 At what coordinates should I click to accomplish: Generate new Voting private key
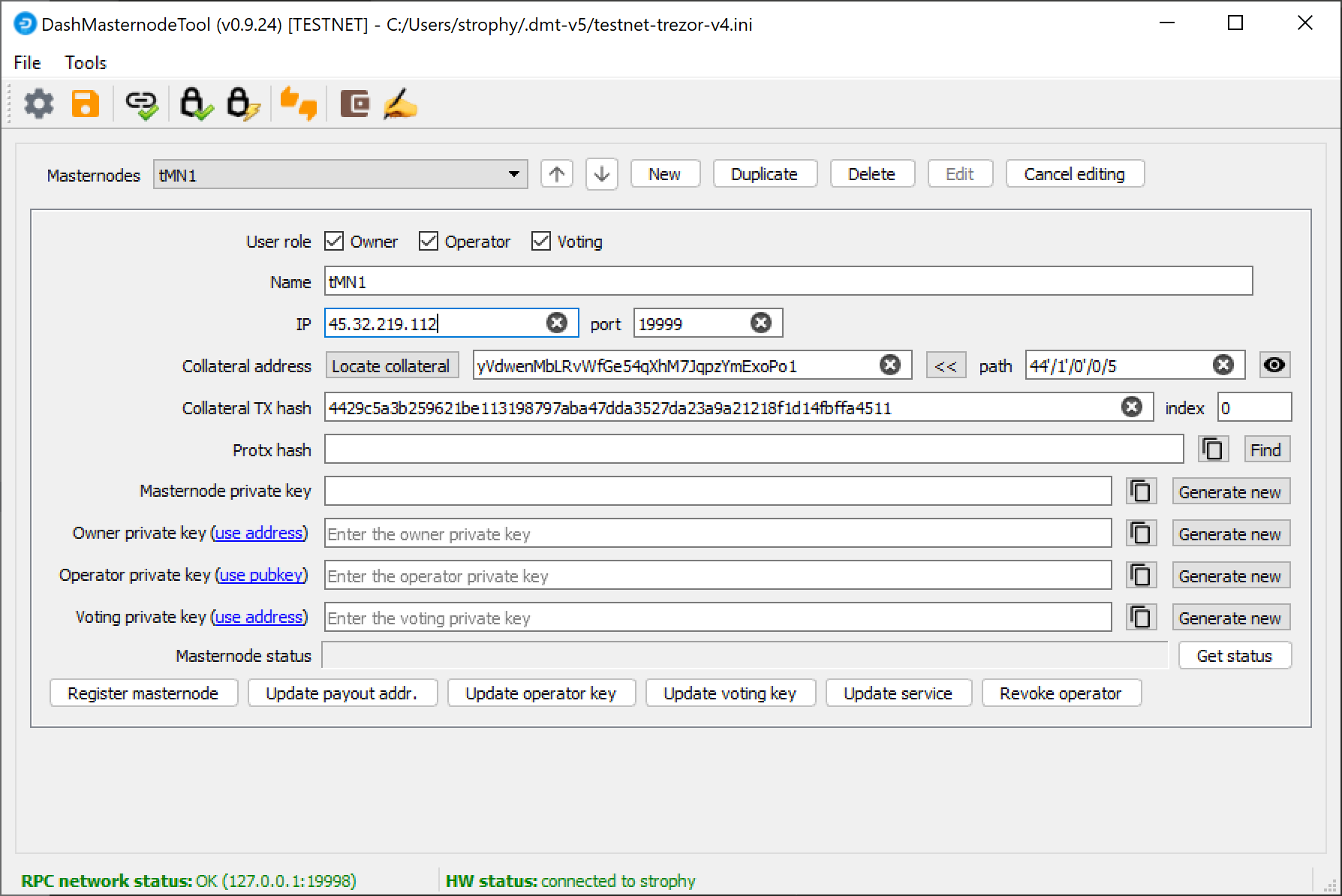pyautogui.click(x=1230, y=618)
